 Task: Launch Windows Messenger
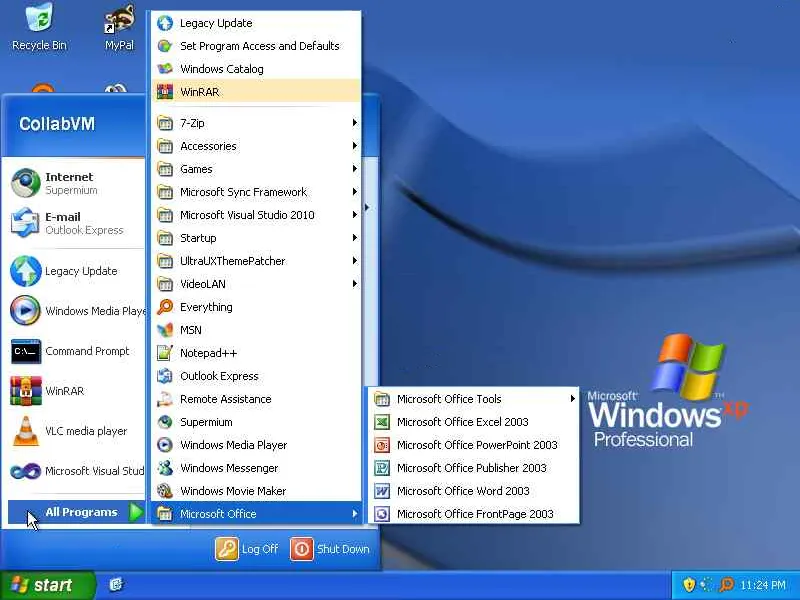click(256, 468)
